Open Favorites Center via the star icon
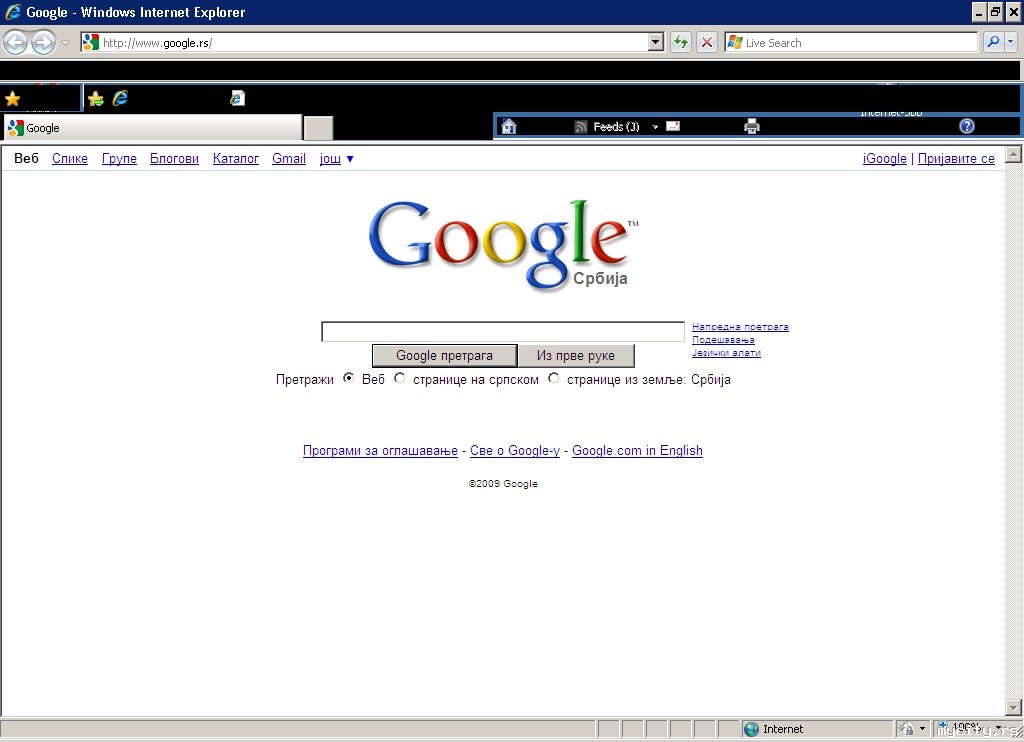The image size is (1024, 742). coord(12,99)
